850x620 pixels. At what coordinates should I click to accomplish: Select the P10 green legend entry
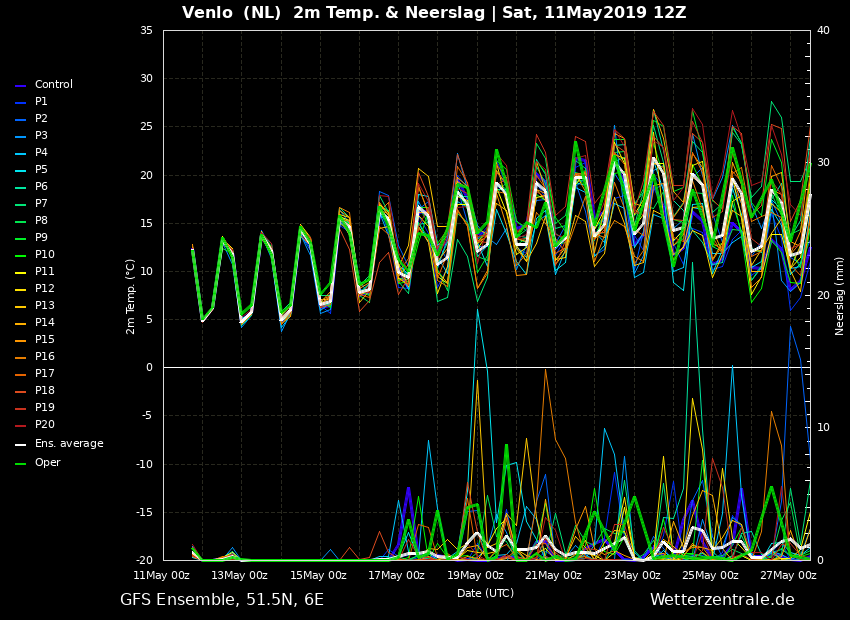tap(45, 254)
